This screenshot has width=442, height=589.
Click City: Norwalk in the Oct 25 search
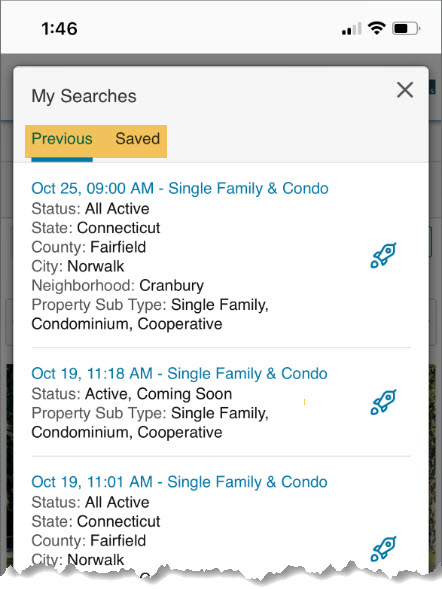click(78, 266)
